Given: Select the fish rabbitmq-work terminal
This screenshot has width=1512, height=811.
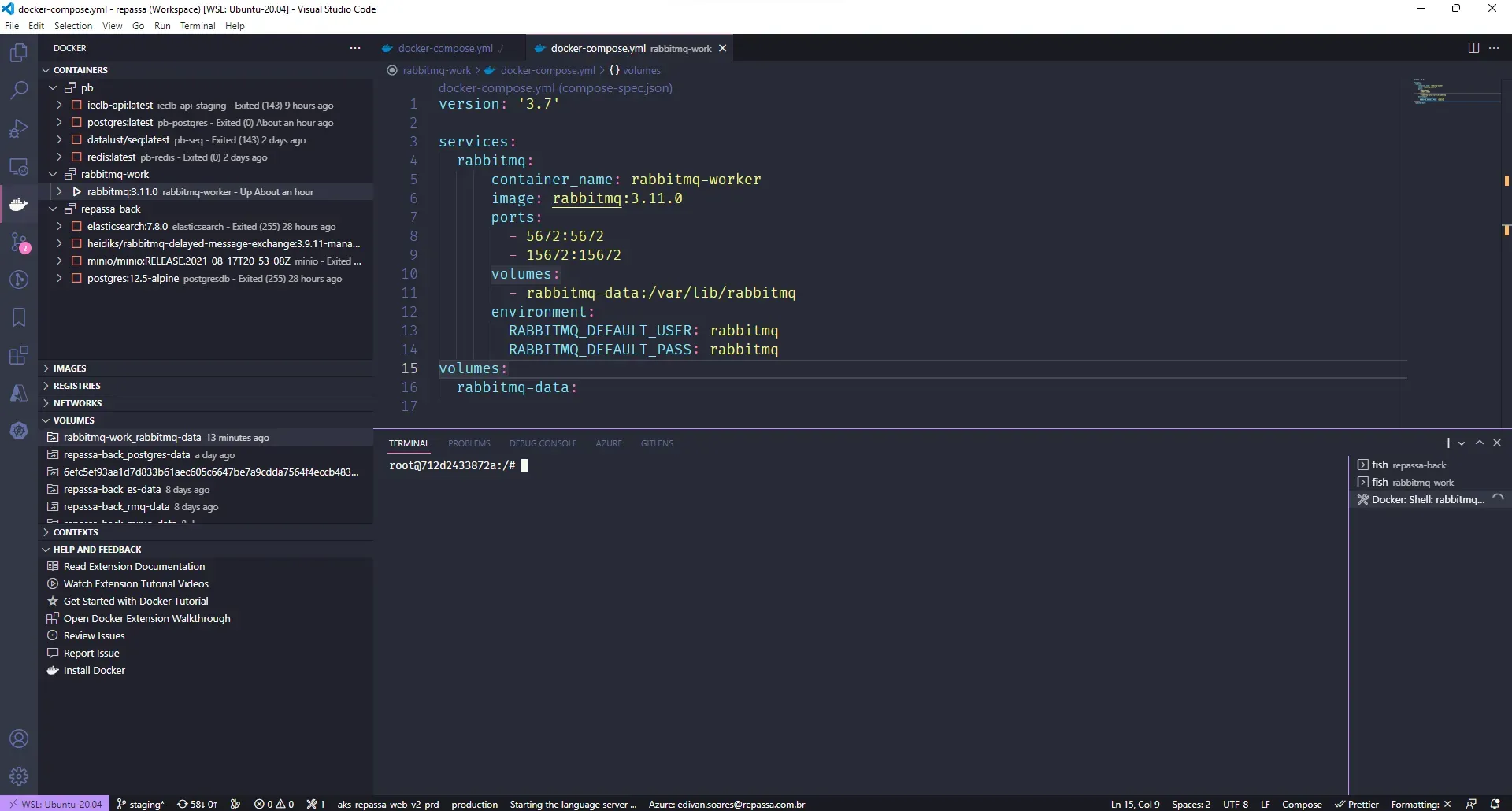Looking at the screenshot, I should (1429, 483).
